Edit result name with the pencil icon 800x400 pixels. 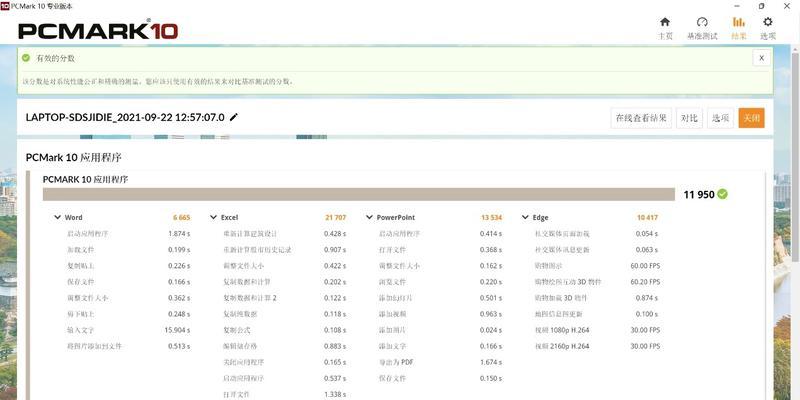234,117
